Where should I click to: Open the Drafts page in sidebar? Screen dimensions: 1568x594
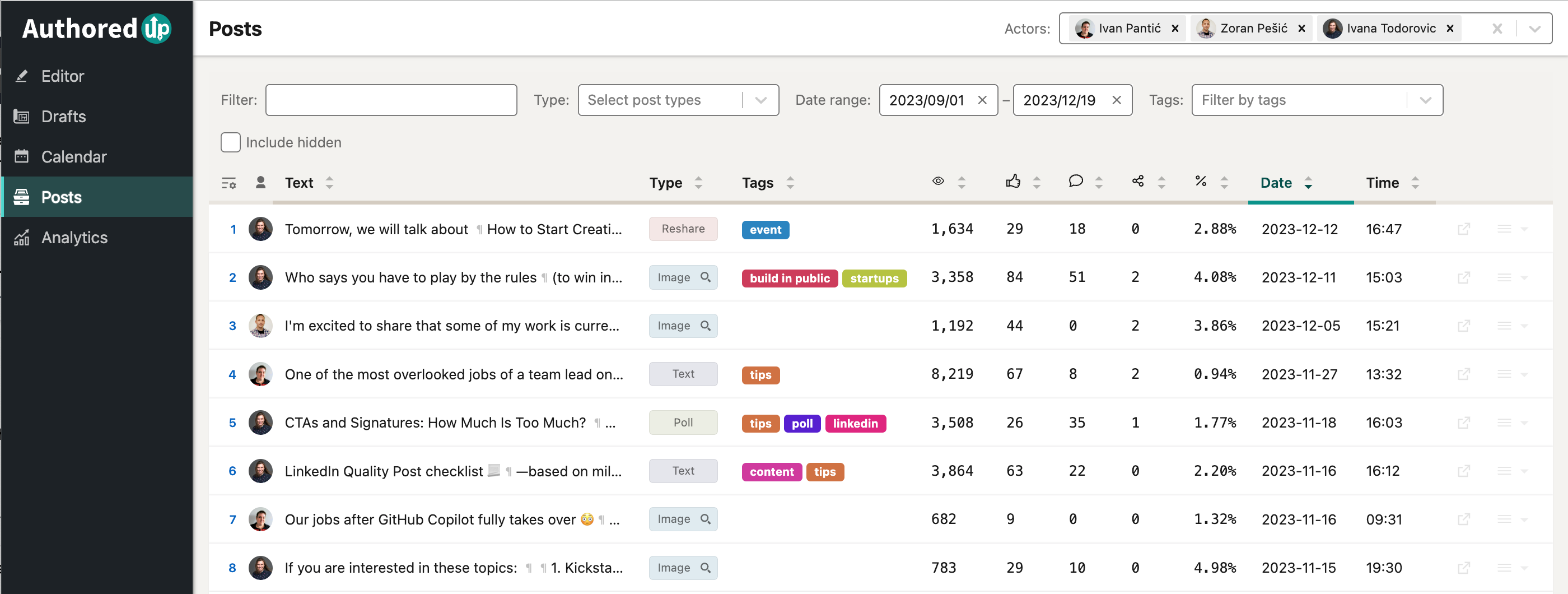(97, 117)
